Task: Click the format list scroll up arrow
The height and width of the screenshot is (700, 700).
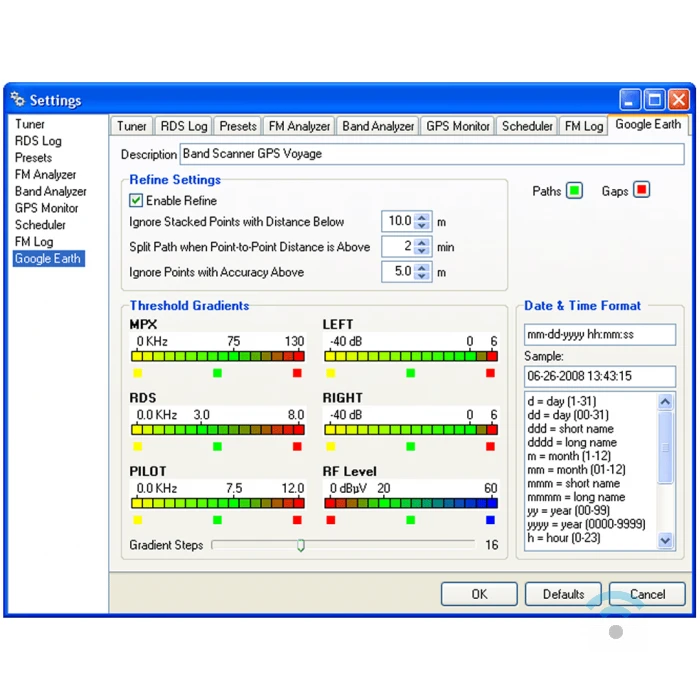Action: click(665, 402)
